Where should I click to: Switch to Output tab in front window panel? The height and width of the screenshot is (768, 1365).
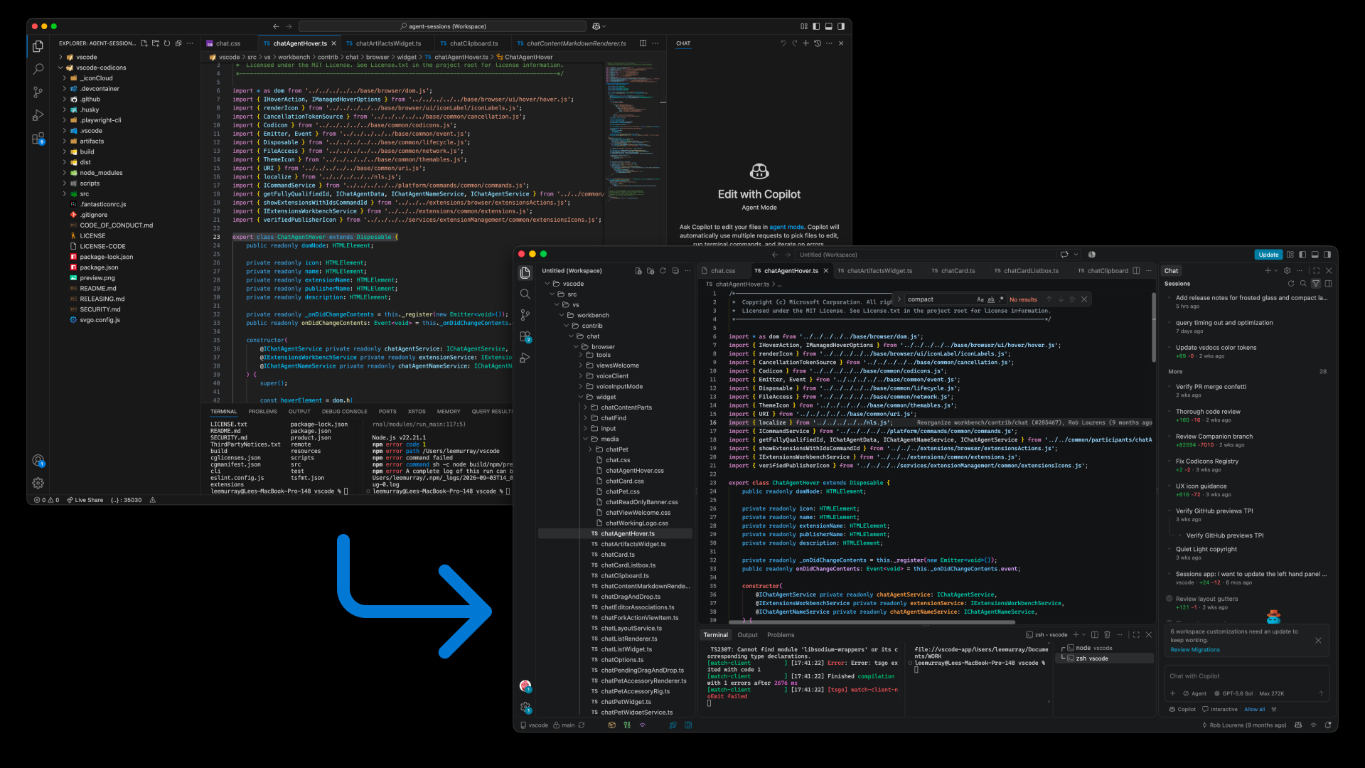(x=747, y=635)
